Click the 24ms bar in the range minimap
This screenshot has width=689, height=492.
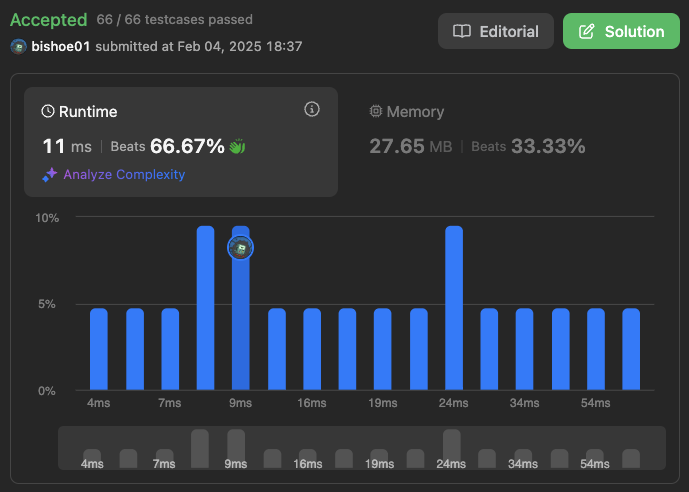point(452,448)
